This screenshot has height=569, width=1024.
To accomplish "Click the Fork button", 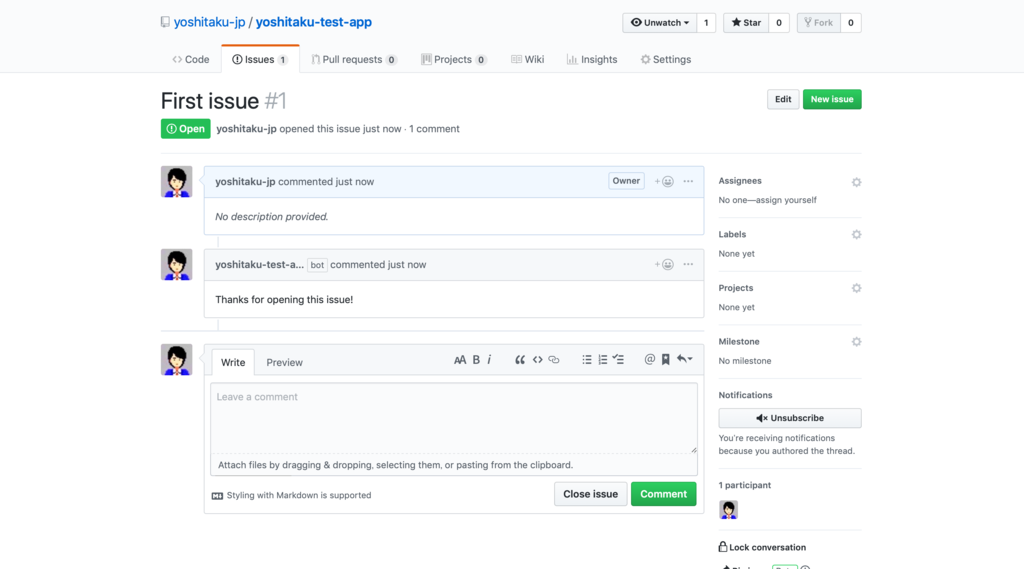I will point(818,23).
